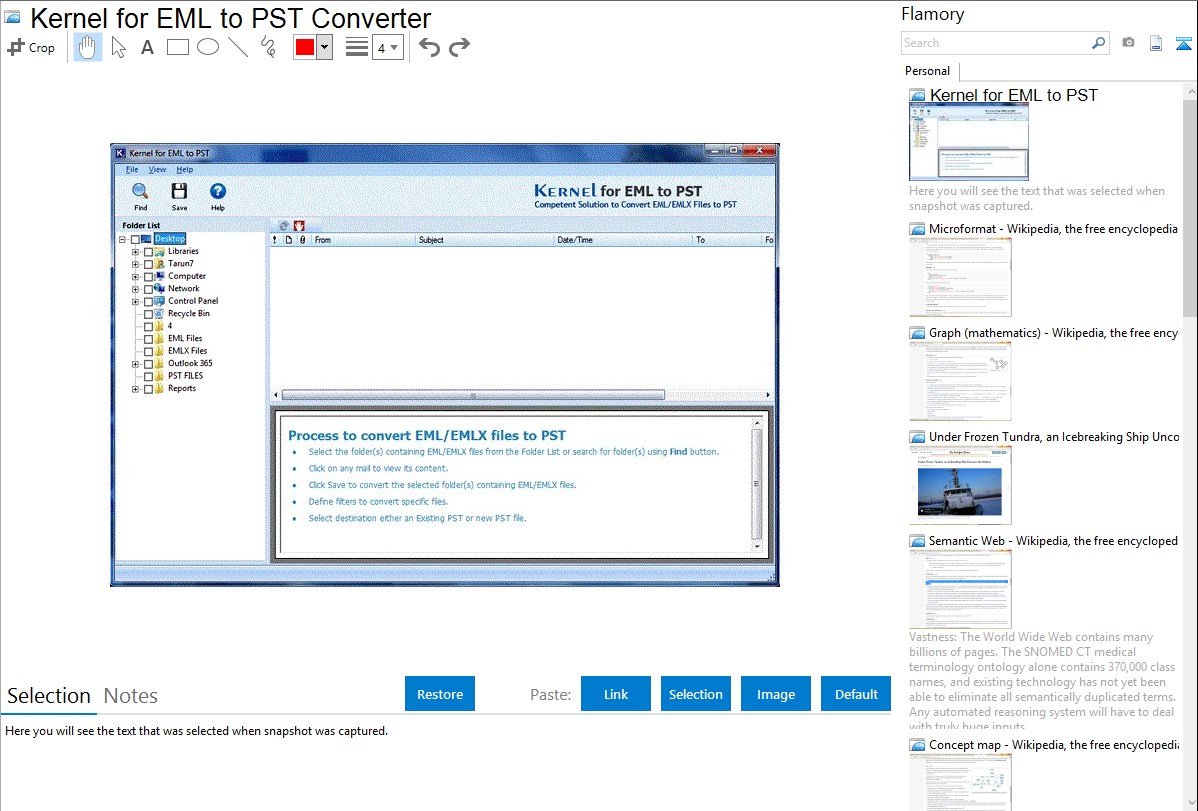Expand the Reports tree node
This screenshot has height=811, width=1198.
coord(135,389)
